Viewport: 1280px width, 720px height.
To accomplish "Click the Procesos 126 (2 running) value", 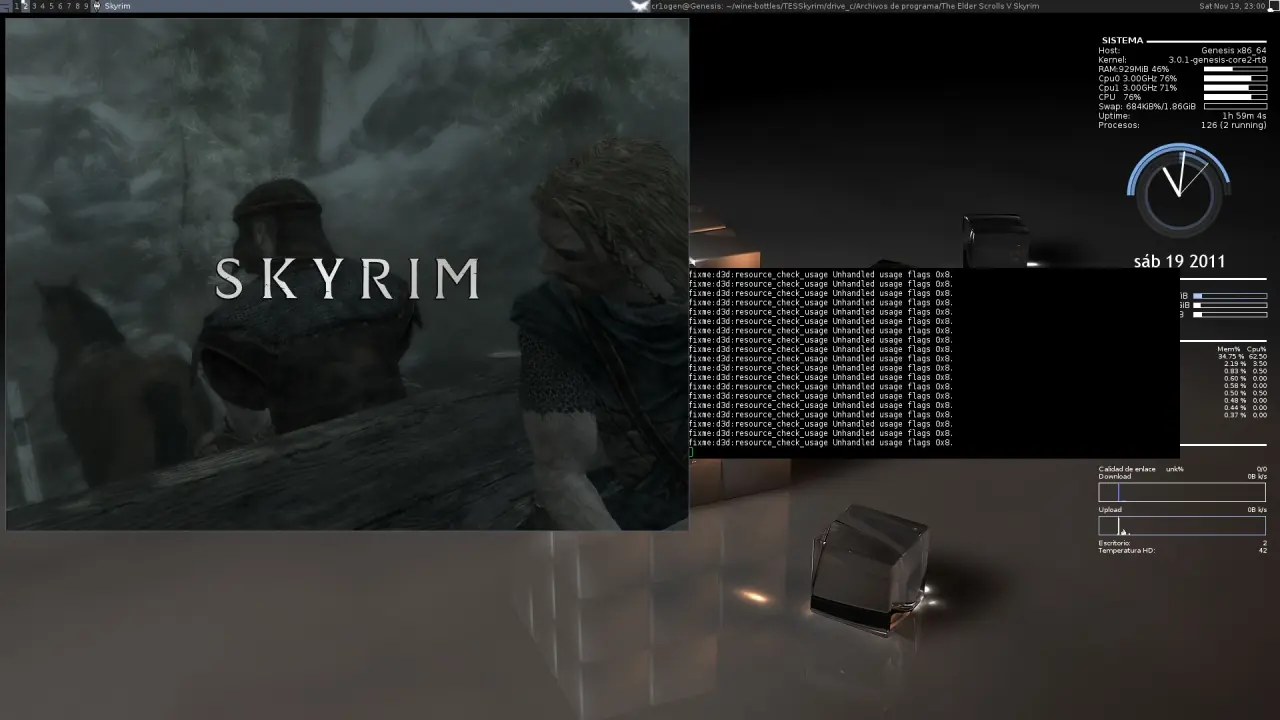I will pos(1234,125).
